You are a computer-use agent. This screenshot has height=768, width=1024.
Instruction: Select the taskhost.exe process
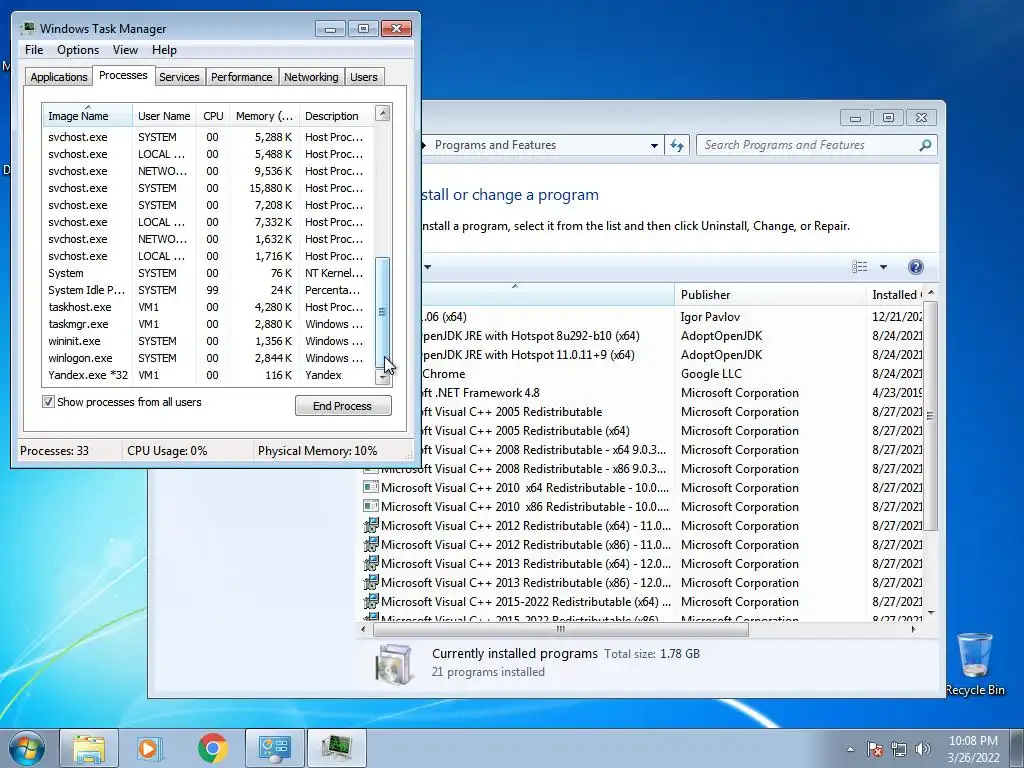(208, 307)
